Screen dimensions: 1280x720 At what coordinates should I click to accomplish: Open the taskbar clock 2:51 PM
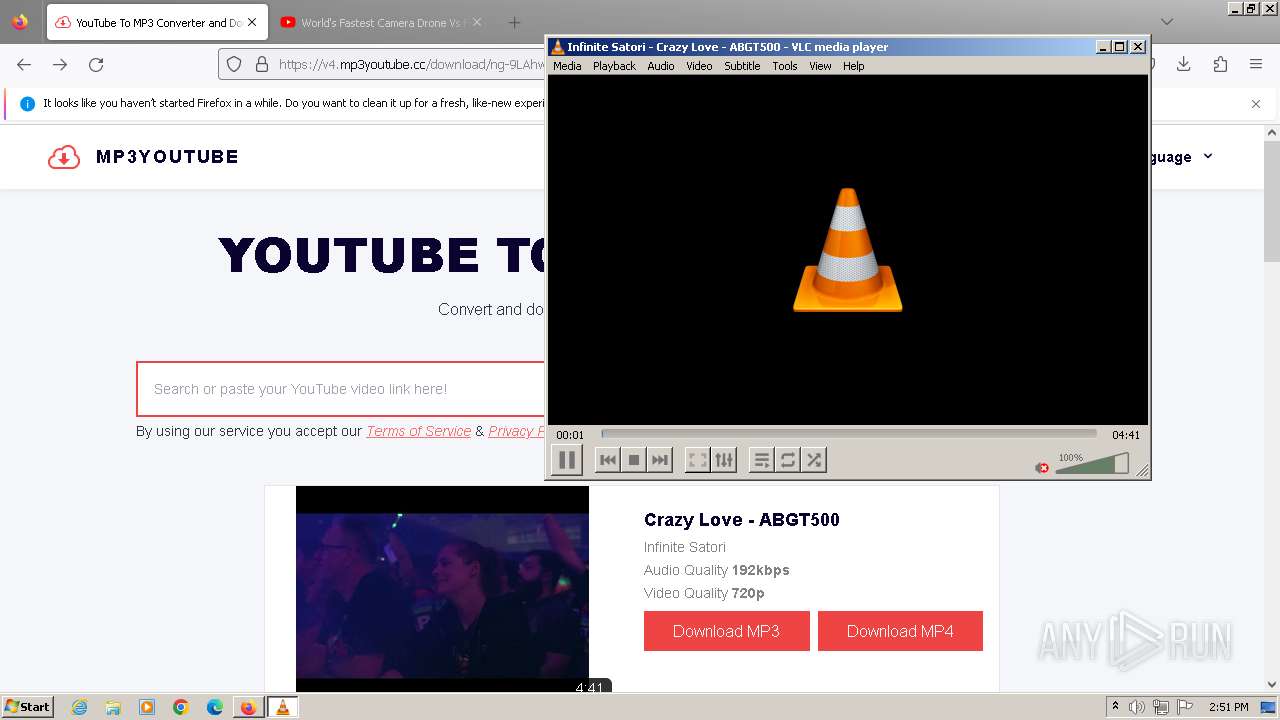click(1229, 707)
